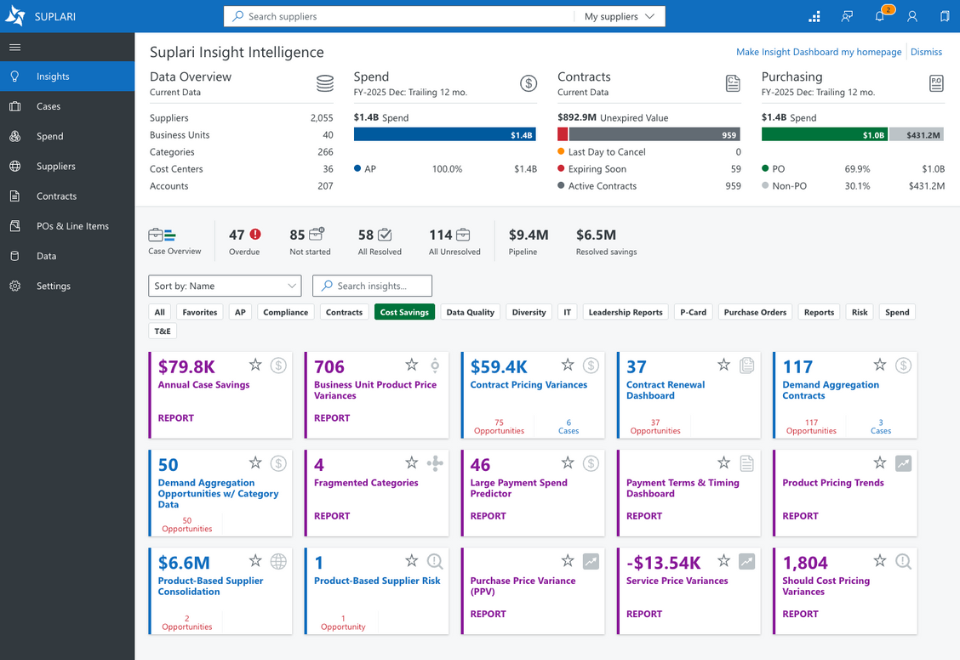This screenshot has height=660, width=960.
Task: Collapse sidebar with hamburger menu icon
Action: [15, 47]
